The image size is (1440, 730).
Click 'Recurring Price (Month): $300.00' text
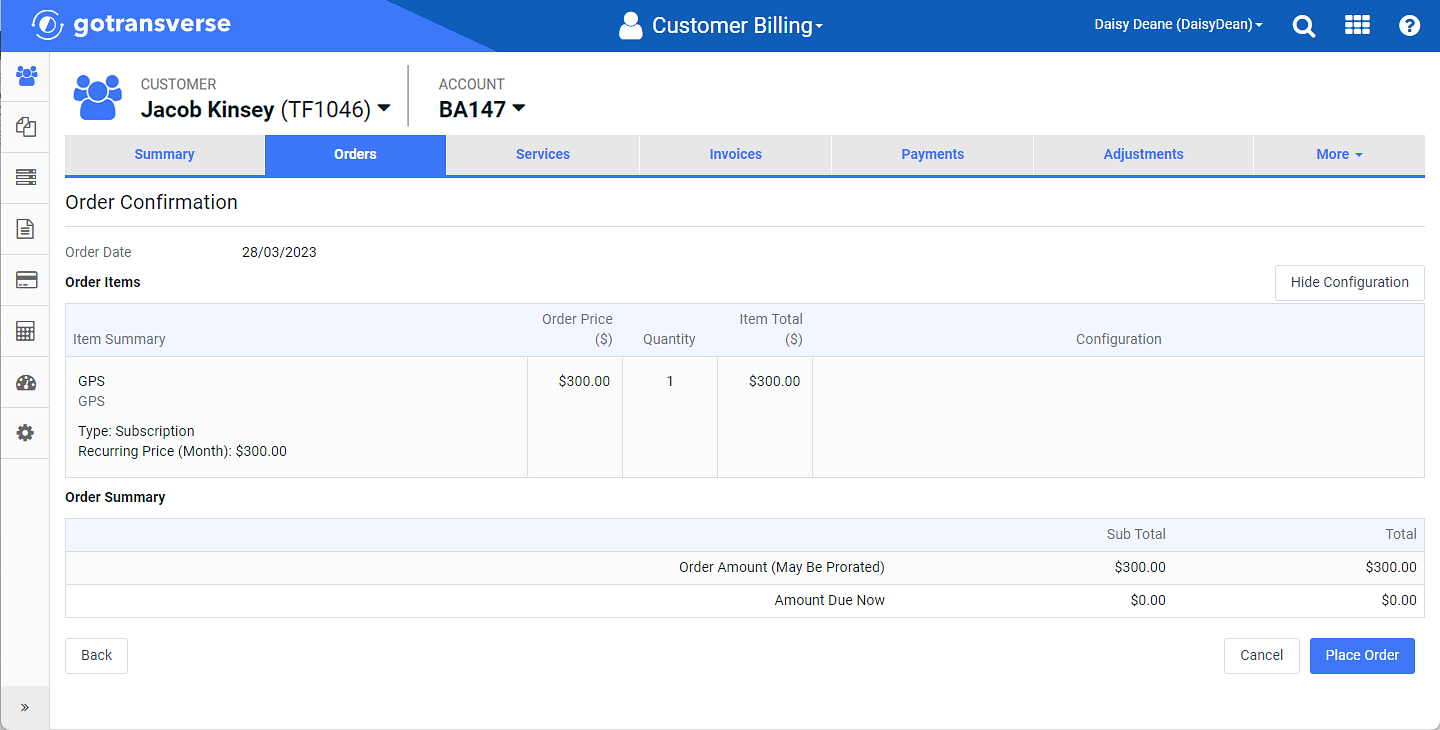[x=182, y=451]
